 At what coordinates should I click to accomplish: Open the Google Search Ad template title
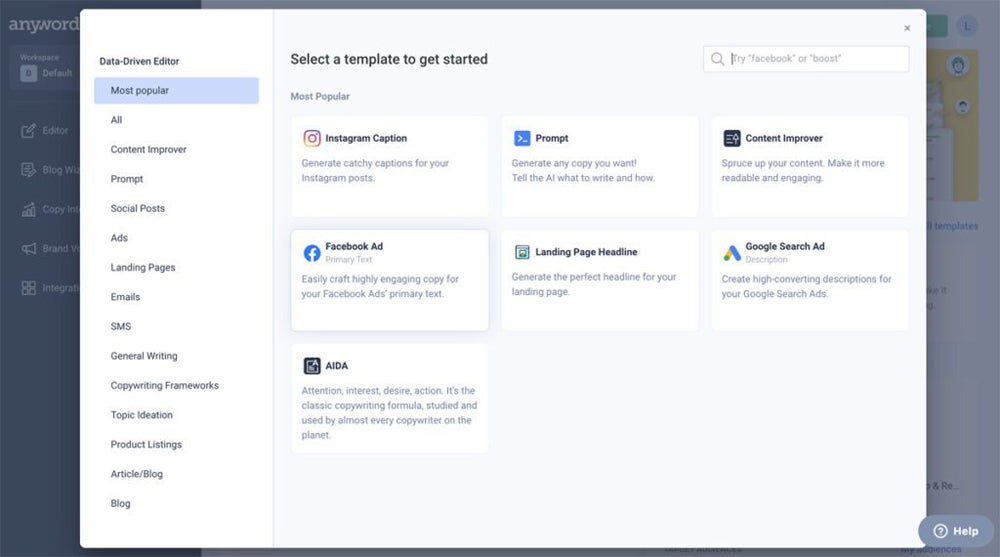click(785, 246)
